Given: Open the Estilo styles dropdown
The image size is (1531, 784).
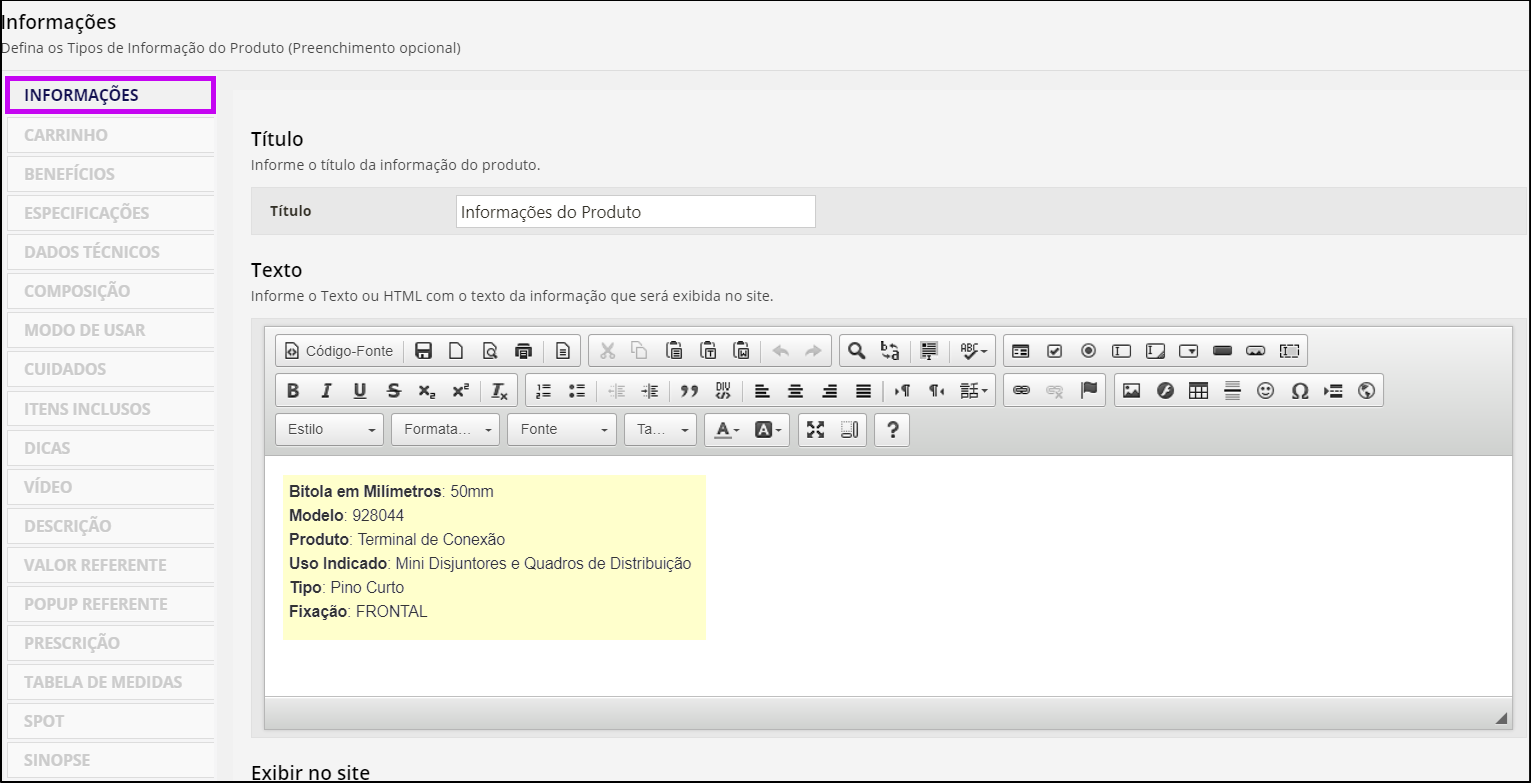Looking at the screenshot, I should coord(331,430).
